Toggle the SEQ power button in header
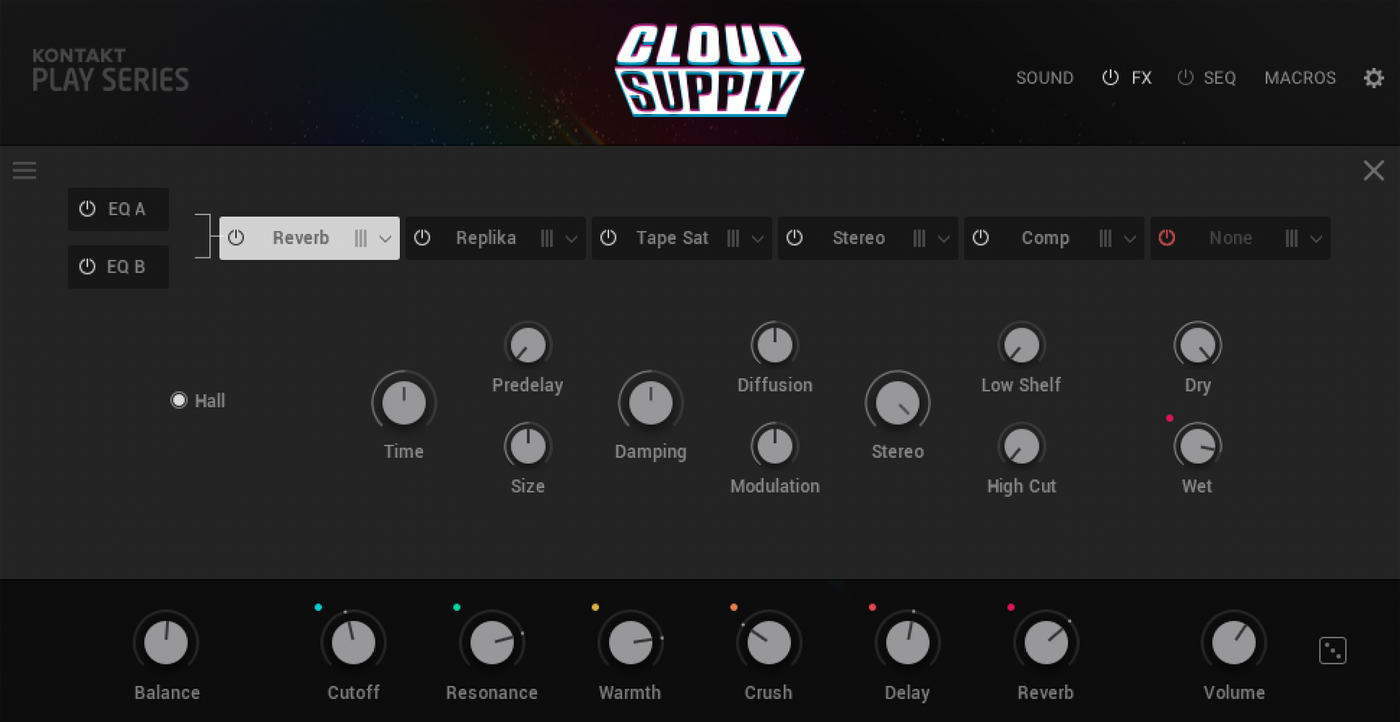The image size is (1400, 722). [x=1185, y=78]
